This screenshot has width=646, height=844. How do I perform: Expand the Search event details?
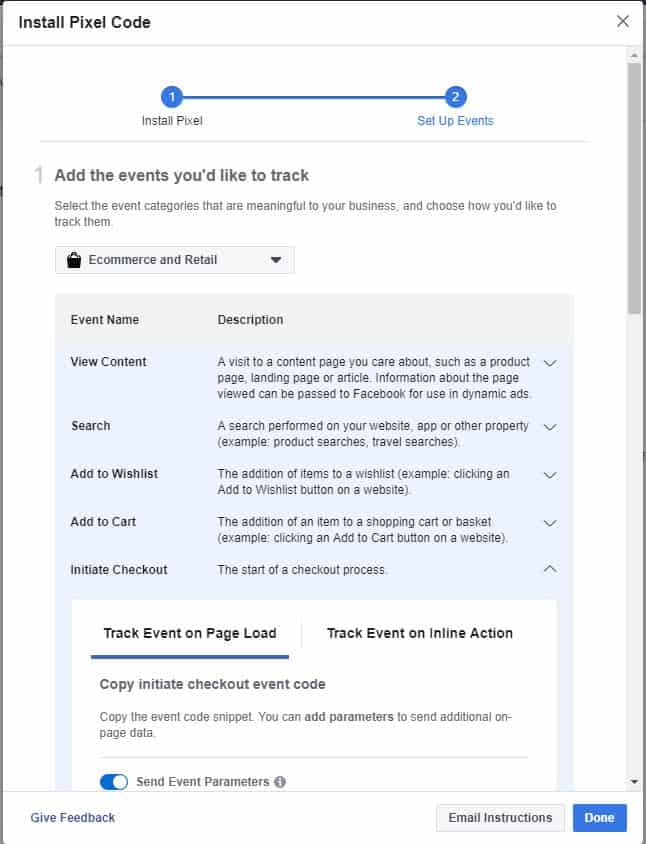550,427
